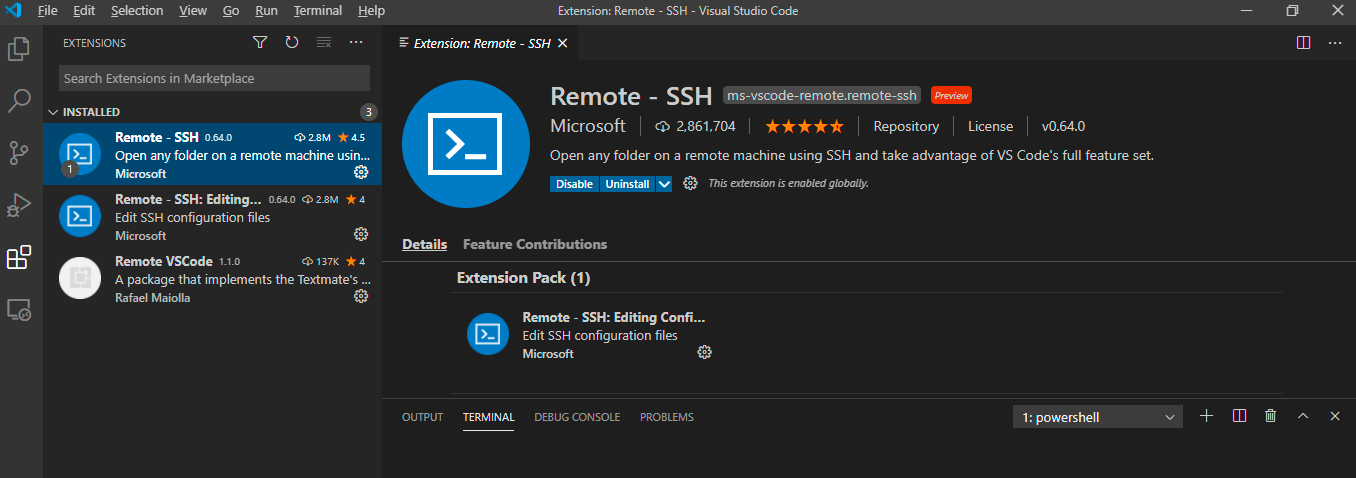1356x478 pixels.
Task: Select Remote - SSH: Editing Configuration list item
Action: (212, 216)
